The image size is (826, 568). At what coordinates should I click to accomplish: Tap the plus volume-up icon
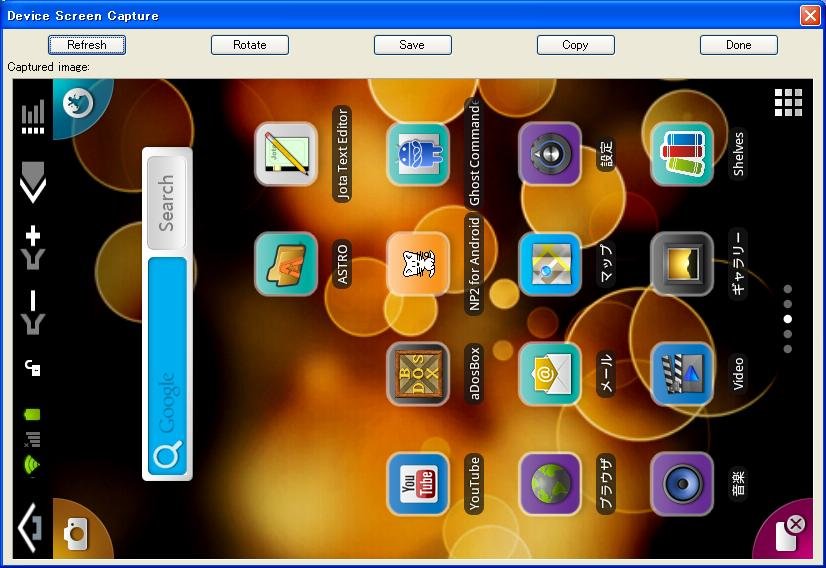(x=33, y=248)
